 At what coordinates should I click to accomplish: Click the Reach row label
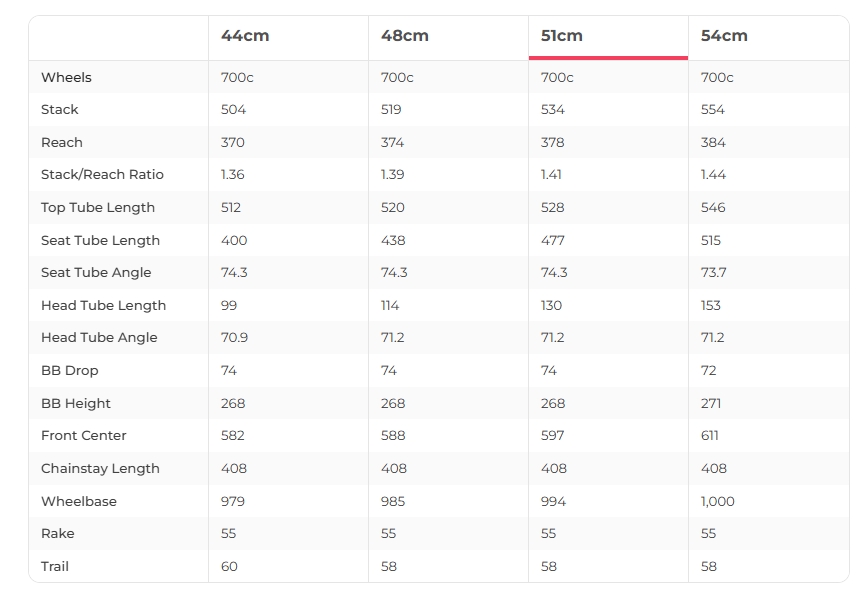(x=62, y=142)
